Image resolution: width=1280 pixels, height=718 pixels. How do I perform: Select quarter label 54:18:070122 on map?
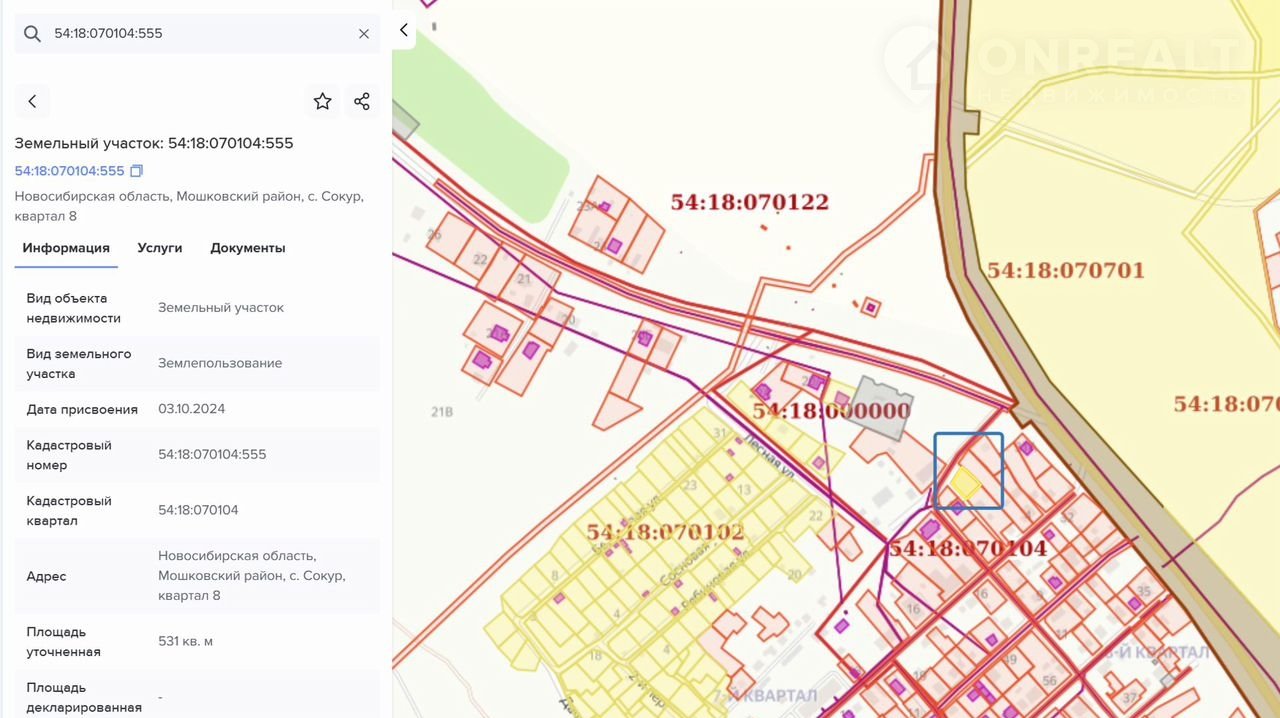click(749, 202)
